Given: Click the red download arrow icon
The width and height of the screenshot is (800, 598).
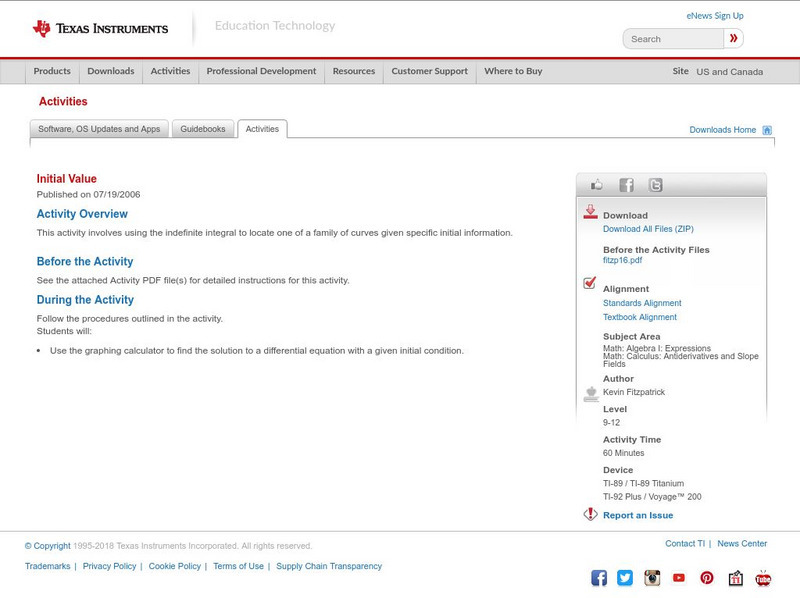Looking at the screenshot, I should tap(590, 212).
